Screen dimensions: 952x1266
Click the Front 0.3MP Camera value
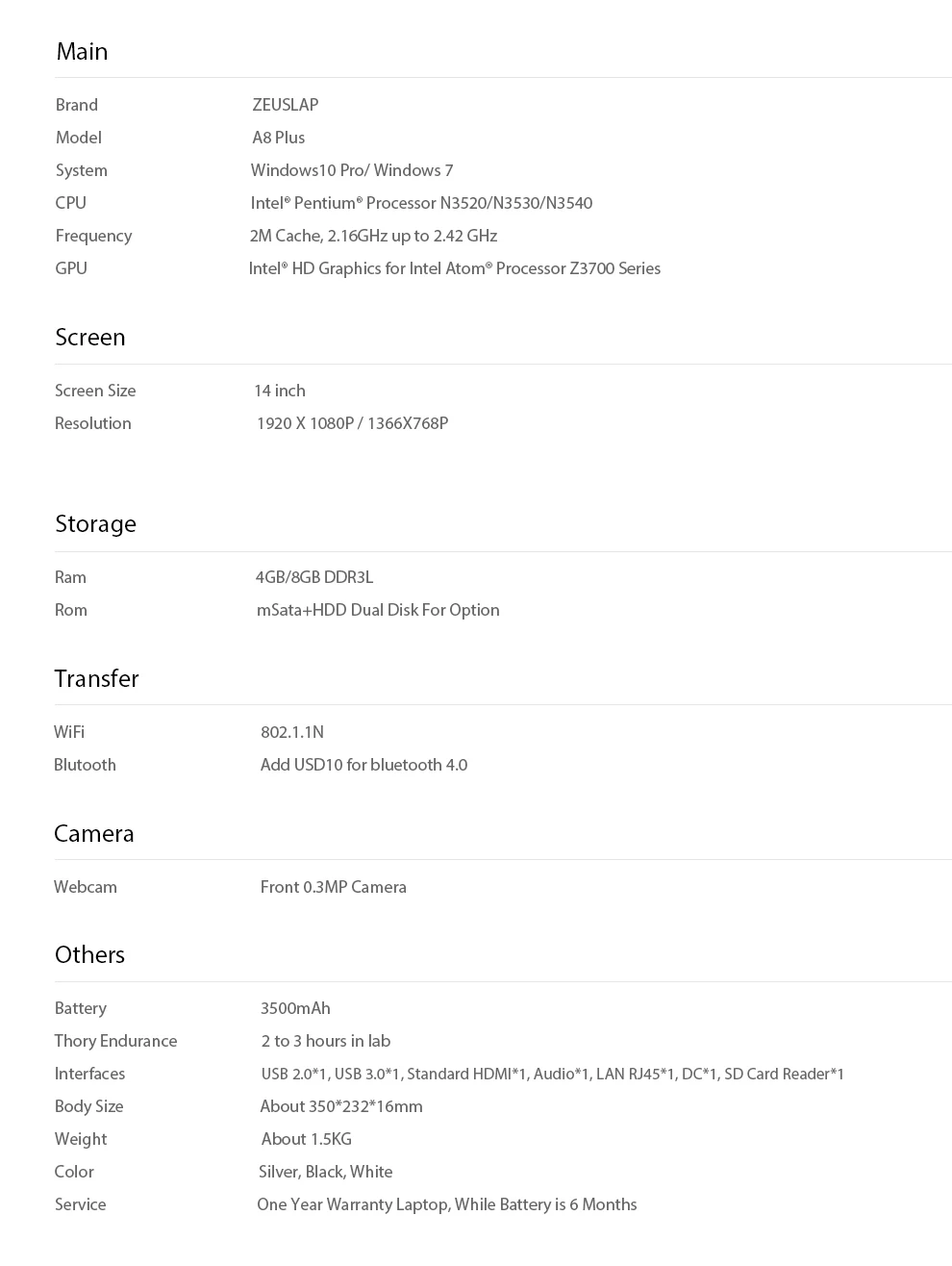[334, 887]
